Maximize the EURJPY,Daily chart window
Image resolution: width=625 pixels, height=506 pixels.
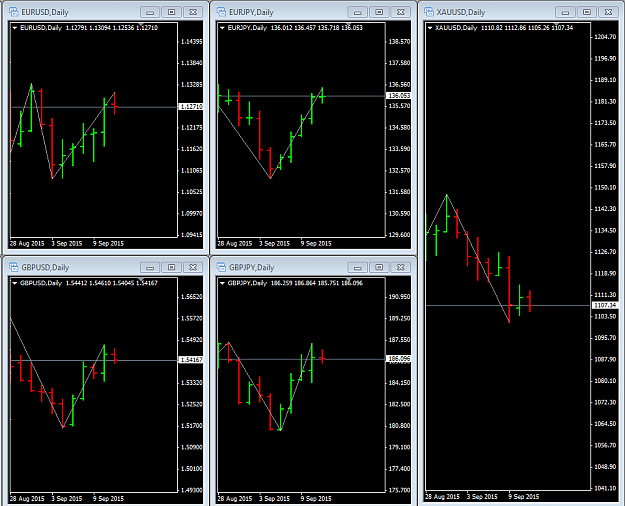pos(379,12)
